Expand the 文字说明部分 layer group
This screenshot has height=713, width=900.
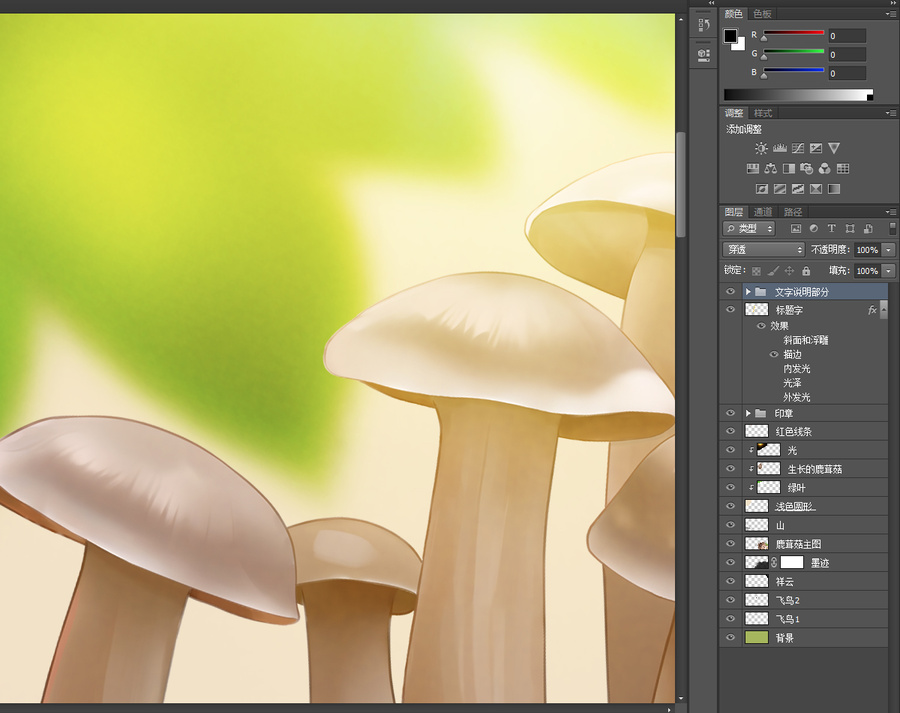[x=748, y=292]
